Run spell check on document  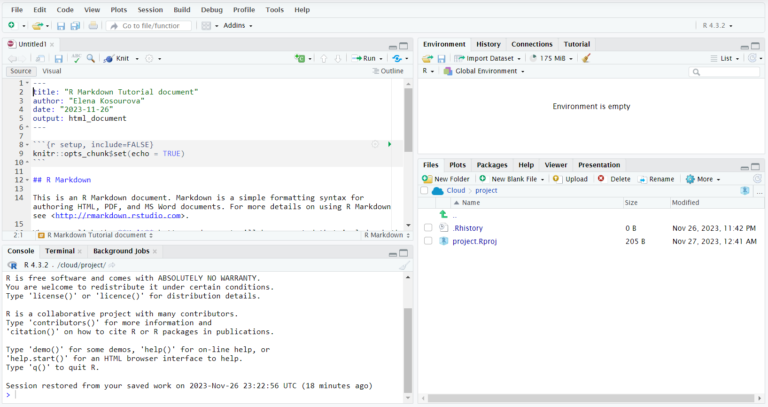click(x=76, y=58)
